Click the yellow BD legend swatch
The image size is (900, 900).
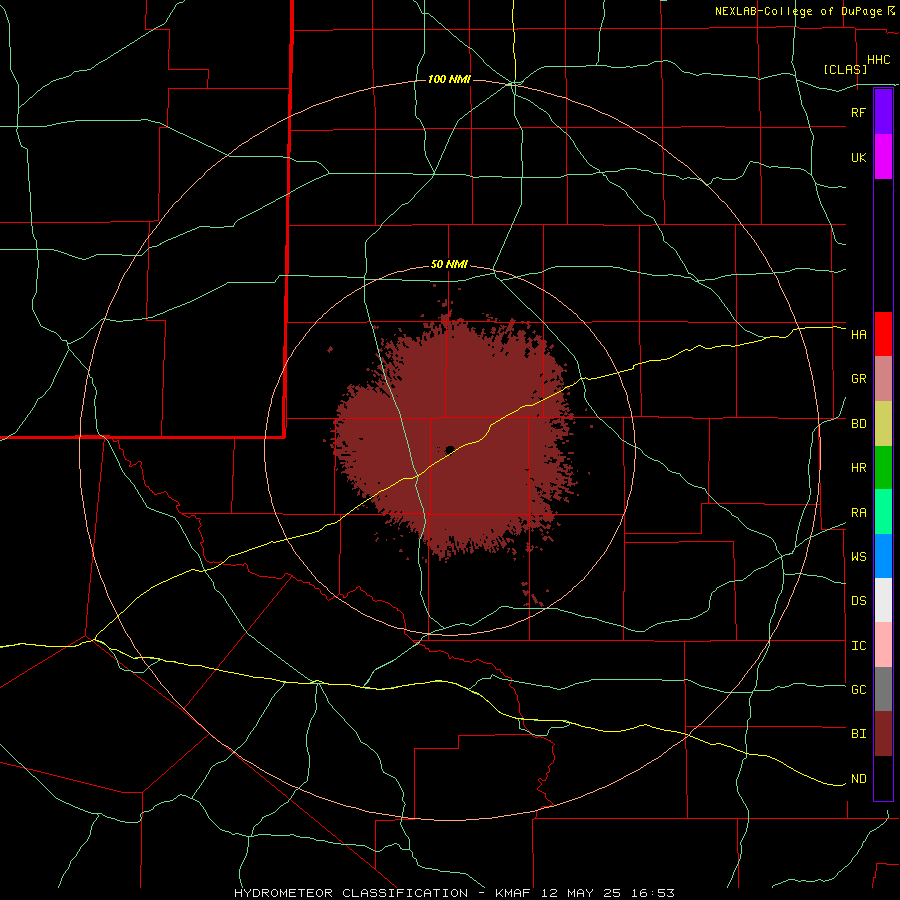883,423
